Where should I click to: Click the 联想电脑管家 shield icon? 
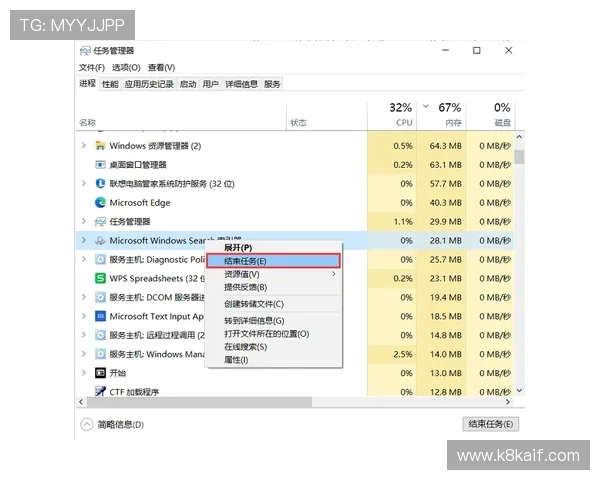[x=100, y=183]
